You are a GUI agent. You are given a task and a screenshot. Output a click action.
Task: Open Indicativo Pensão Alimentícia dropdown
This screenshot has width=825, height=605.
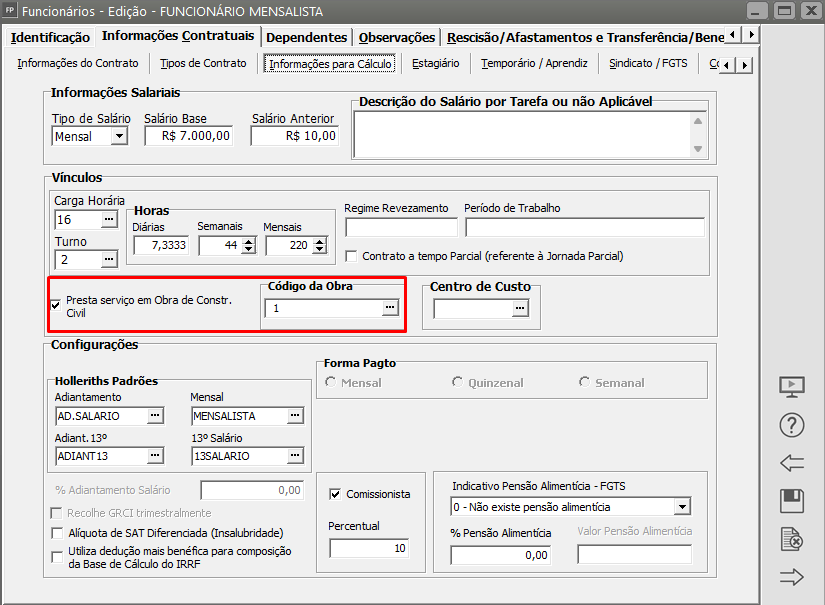click(681, 507)
